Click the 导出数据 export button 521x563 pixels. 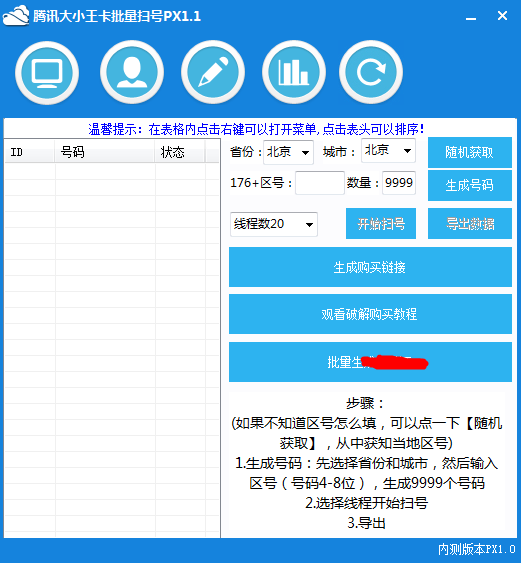tap(470, 223)
